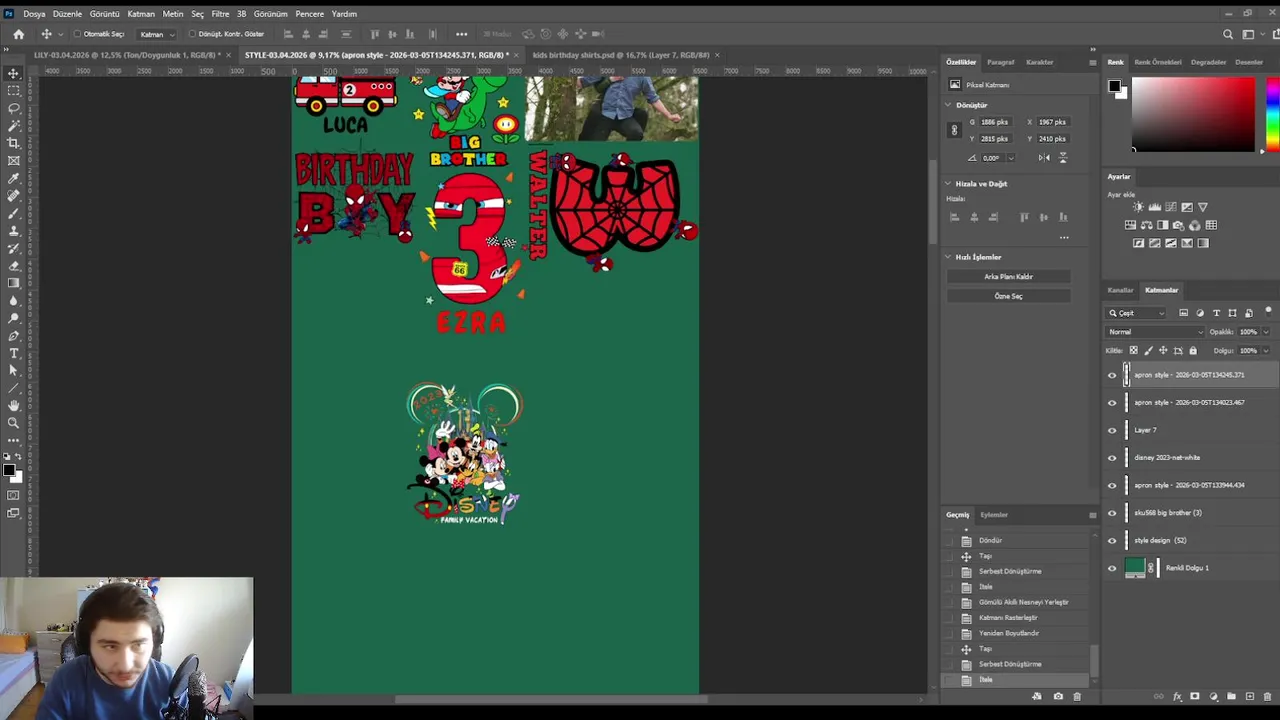
Task: Open the Pencere menu
Action: (x=309, y=14)
